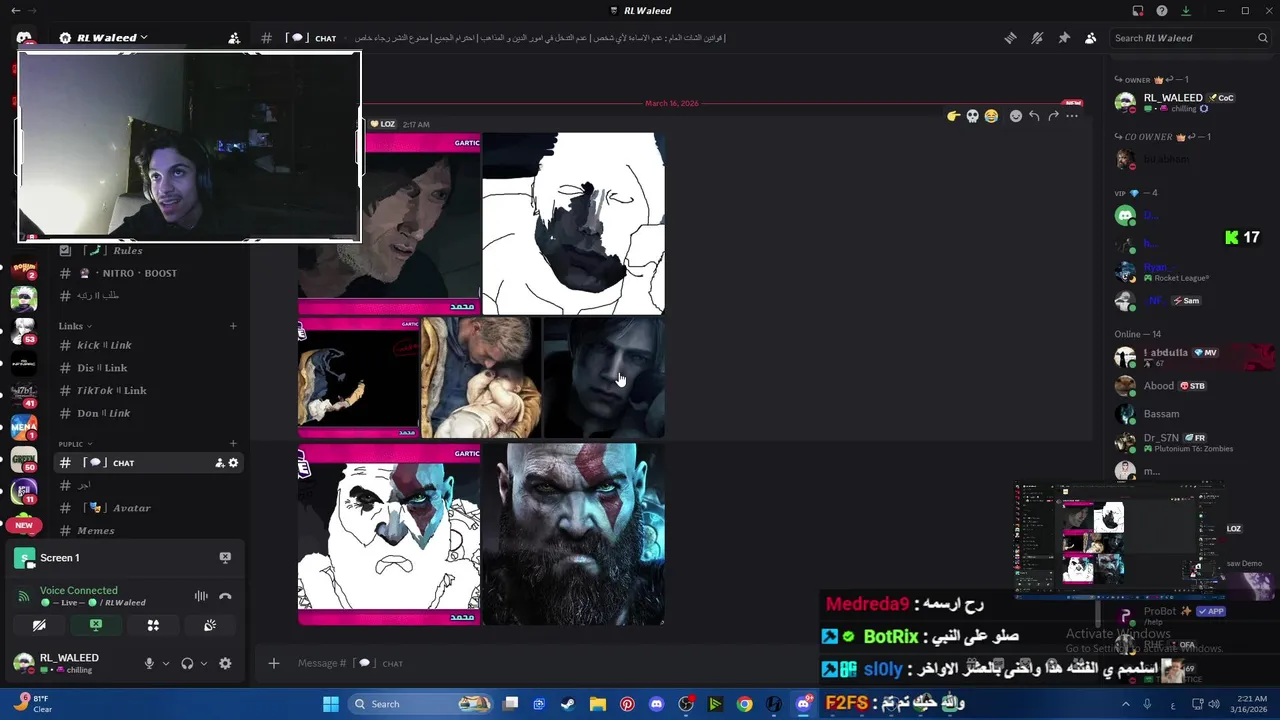The width and height of the screenshot is (1280, 720).
Task: React with pointing hand emoji
Action: pos(954,116)
